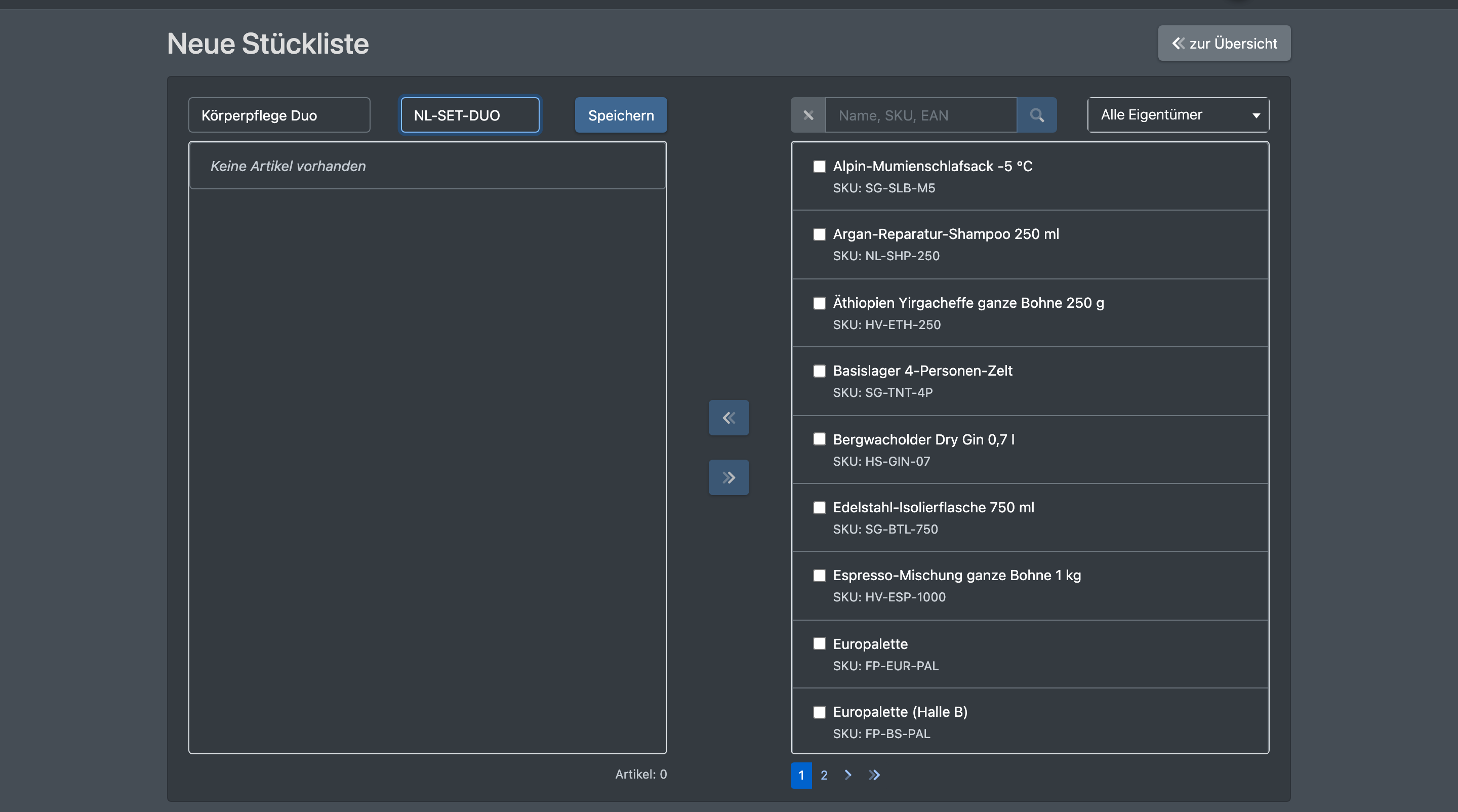This screenshot has width=1458, height=812.
Task: Go back via zur Übersicht button
Action: click(x=1224, y=43)
